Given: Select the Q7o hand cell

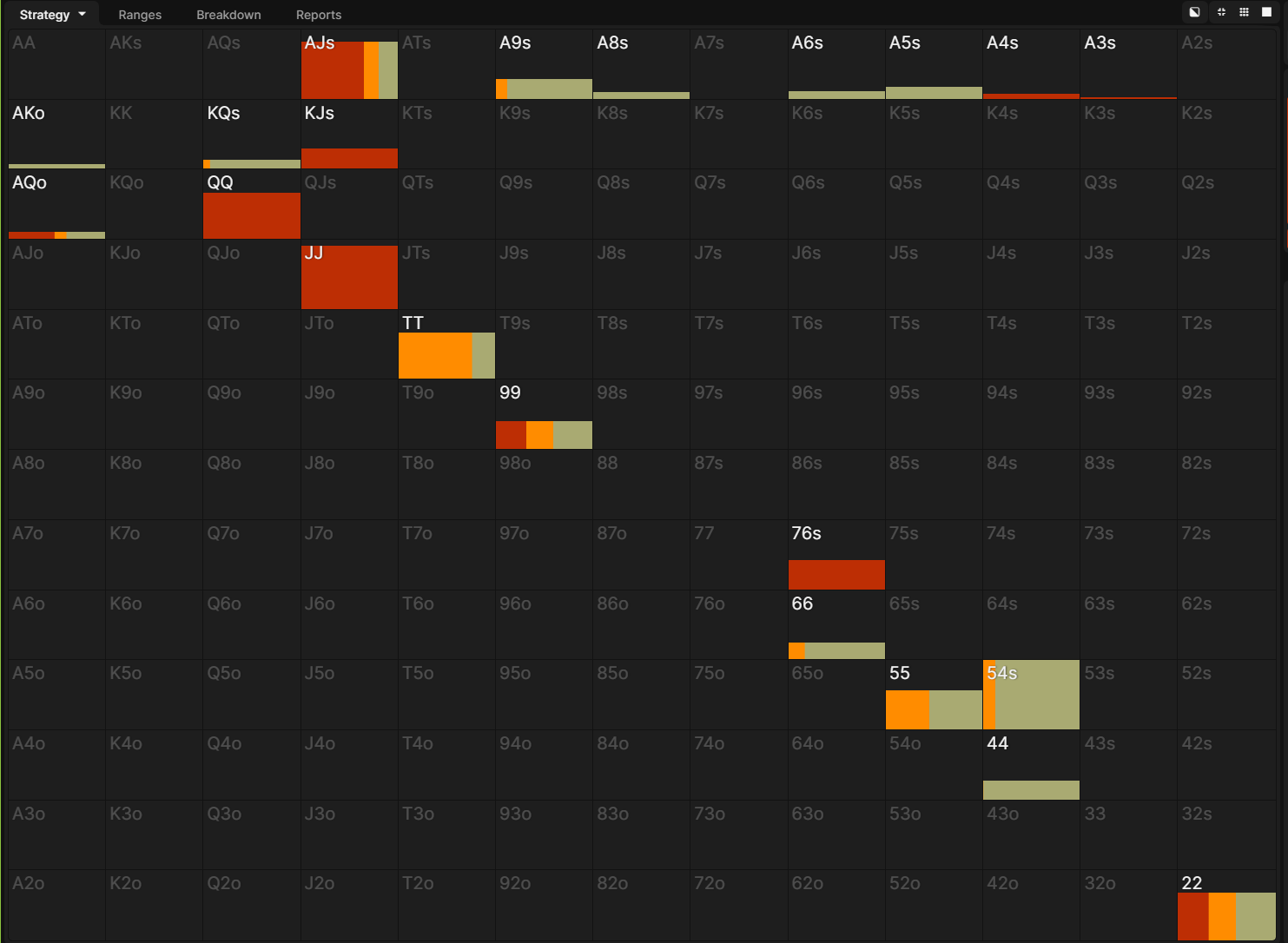Looking at the screenshot, I should pos(252,555).
